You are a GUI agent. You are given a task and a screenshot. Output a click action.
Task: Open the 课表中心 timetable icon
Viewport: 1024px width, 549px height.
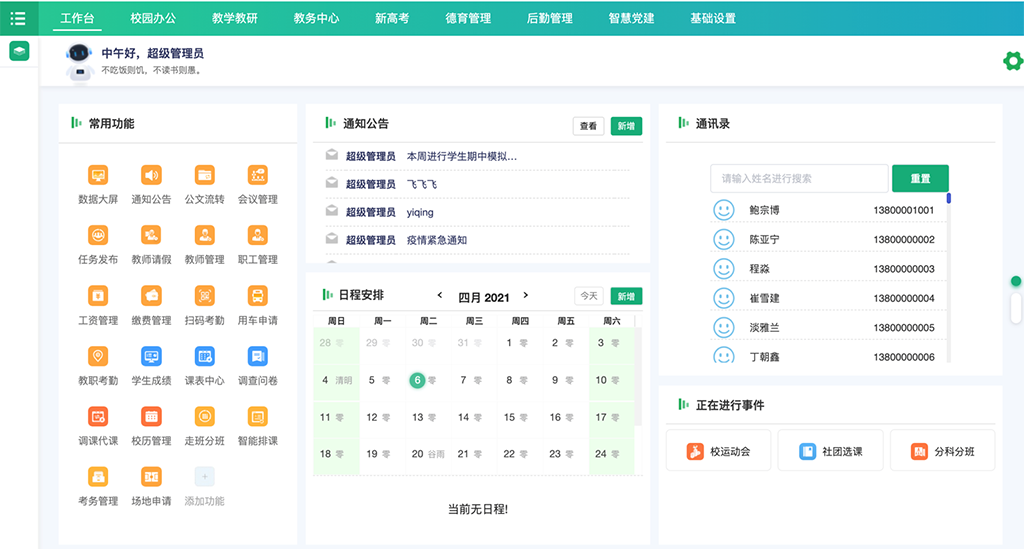point(204,356)
